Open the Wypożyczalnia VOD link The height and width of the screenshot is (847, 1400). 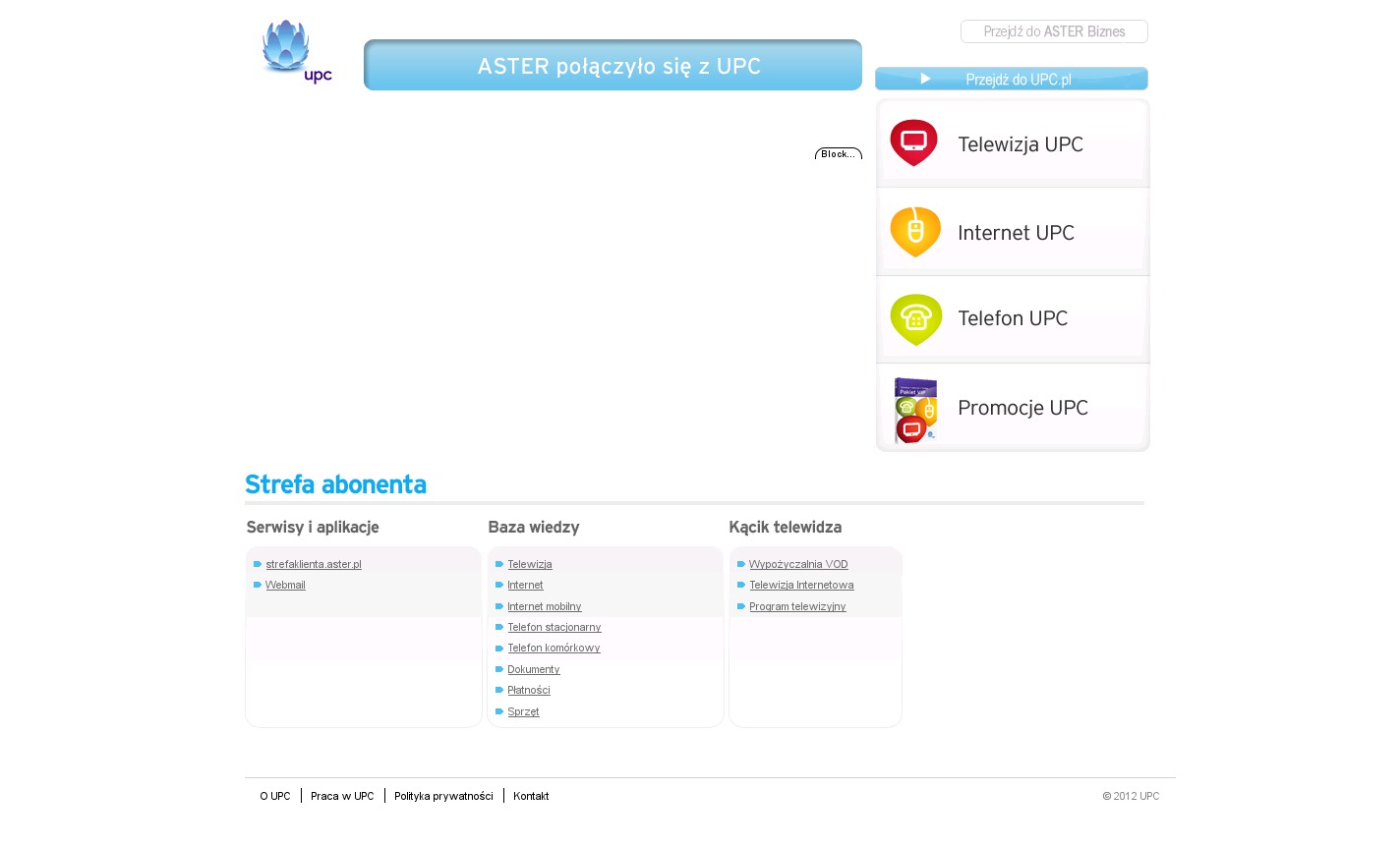798,564
